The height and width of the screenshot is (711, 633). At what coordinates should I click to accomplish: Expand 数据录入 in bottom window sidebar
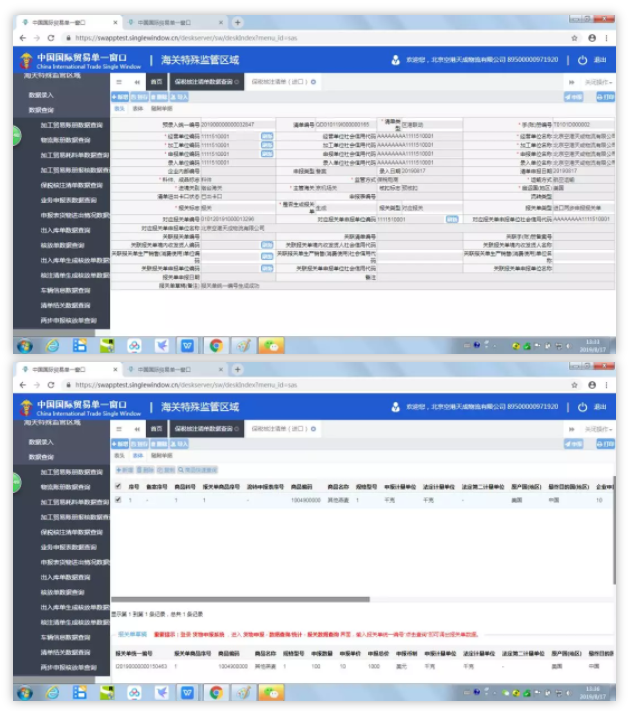[41, 442]
